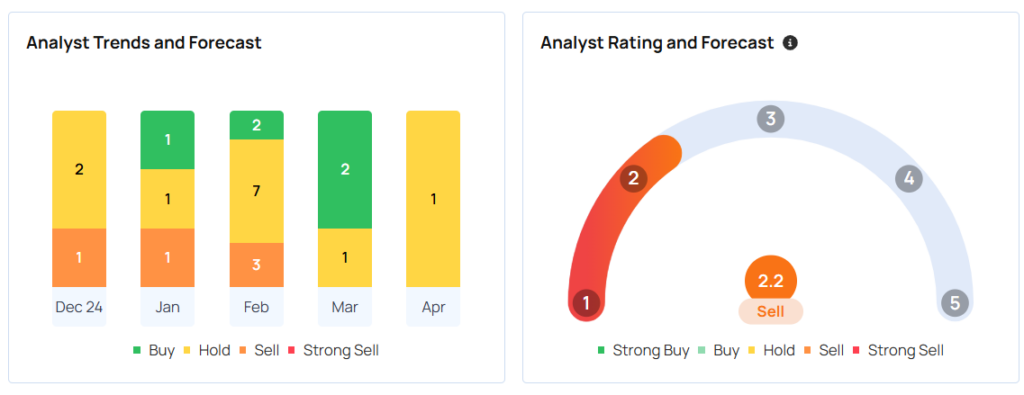The width and height of the screenshot is (1024, 395).
Task: Toggle the Strong Sell legend item in Analyst Trends
Action: (x=334, y=351)
